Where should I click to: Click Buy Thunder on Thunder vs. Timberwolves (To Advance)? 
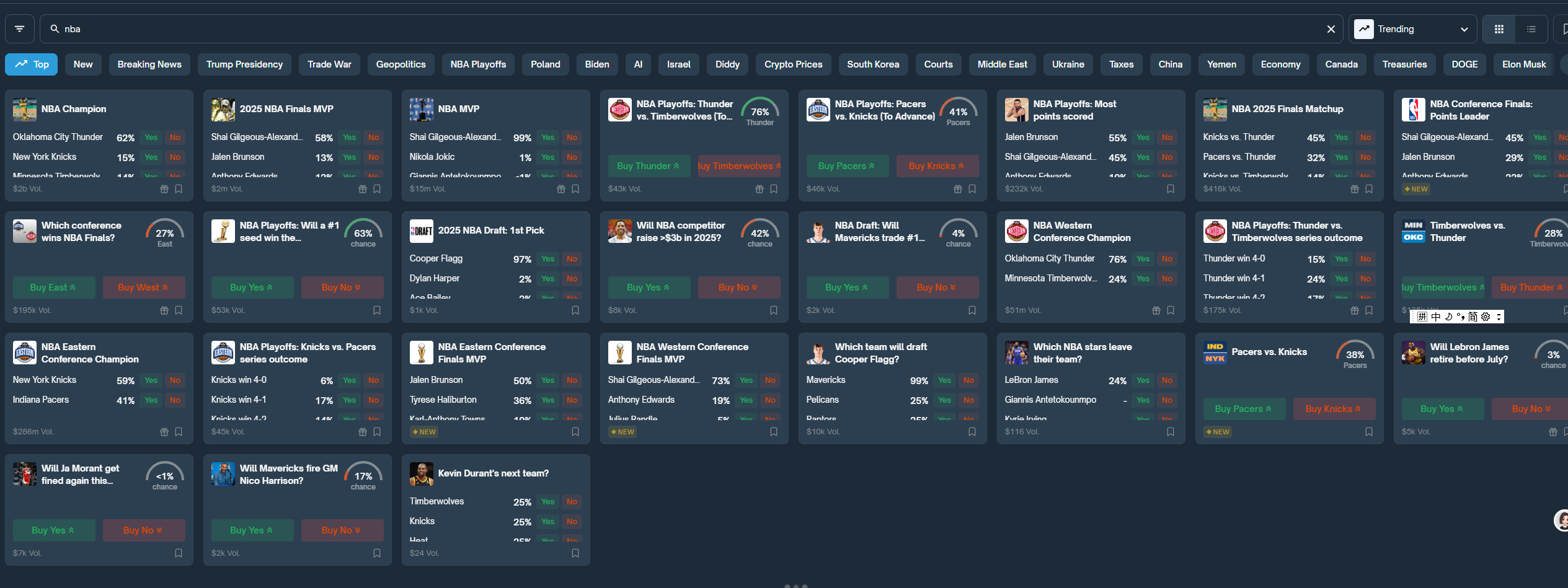(649, 166)
